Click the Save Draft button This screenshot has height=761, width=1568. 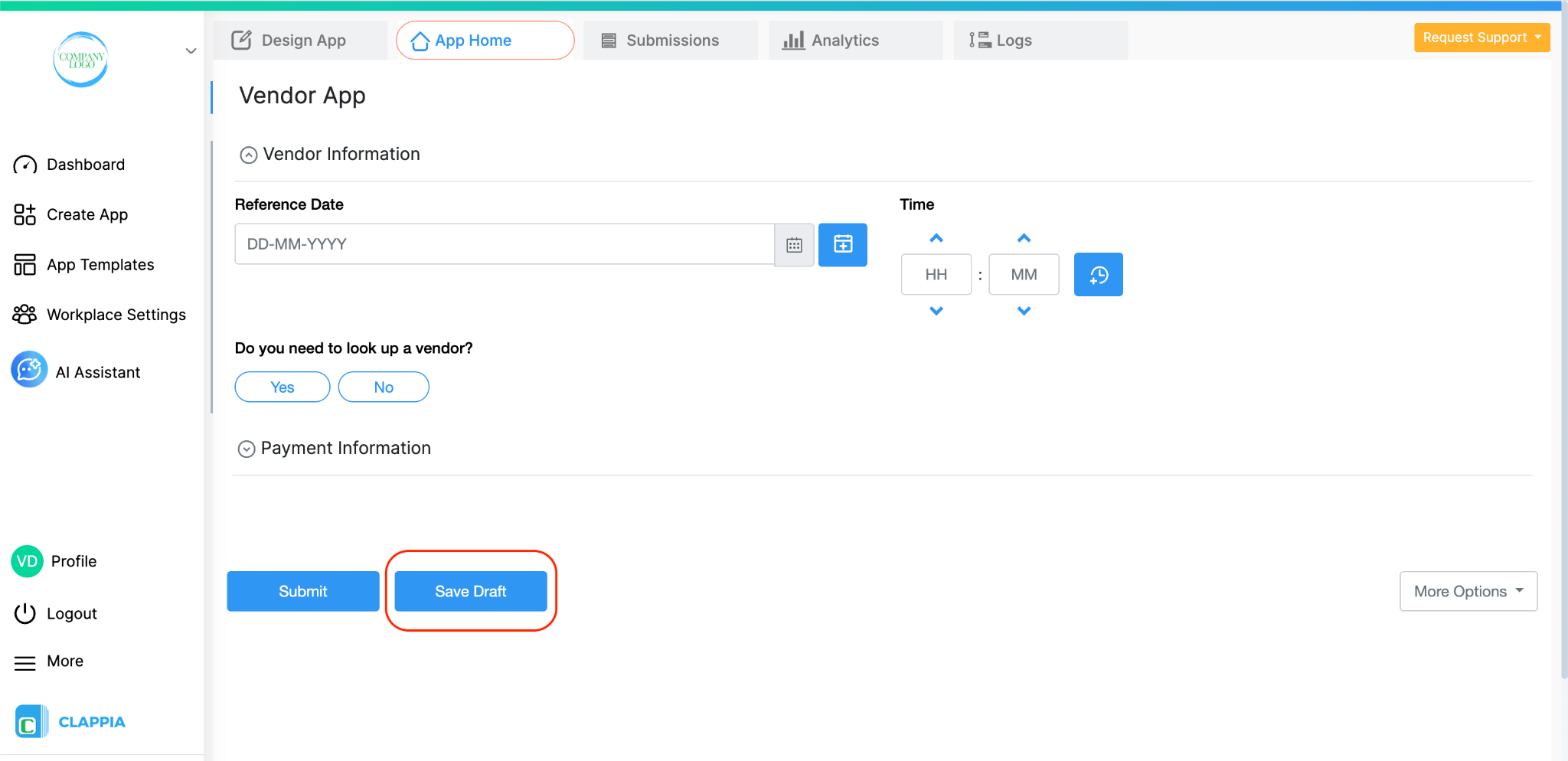(470, 590)
